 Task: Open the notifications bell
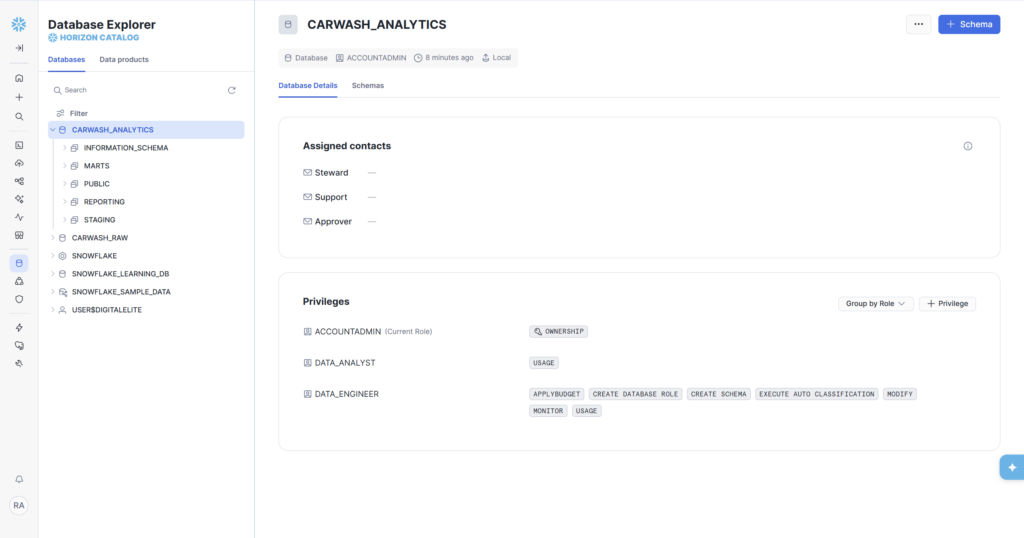18,479
